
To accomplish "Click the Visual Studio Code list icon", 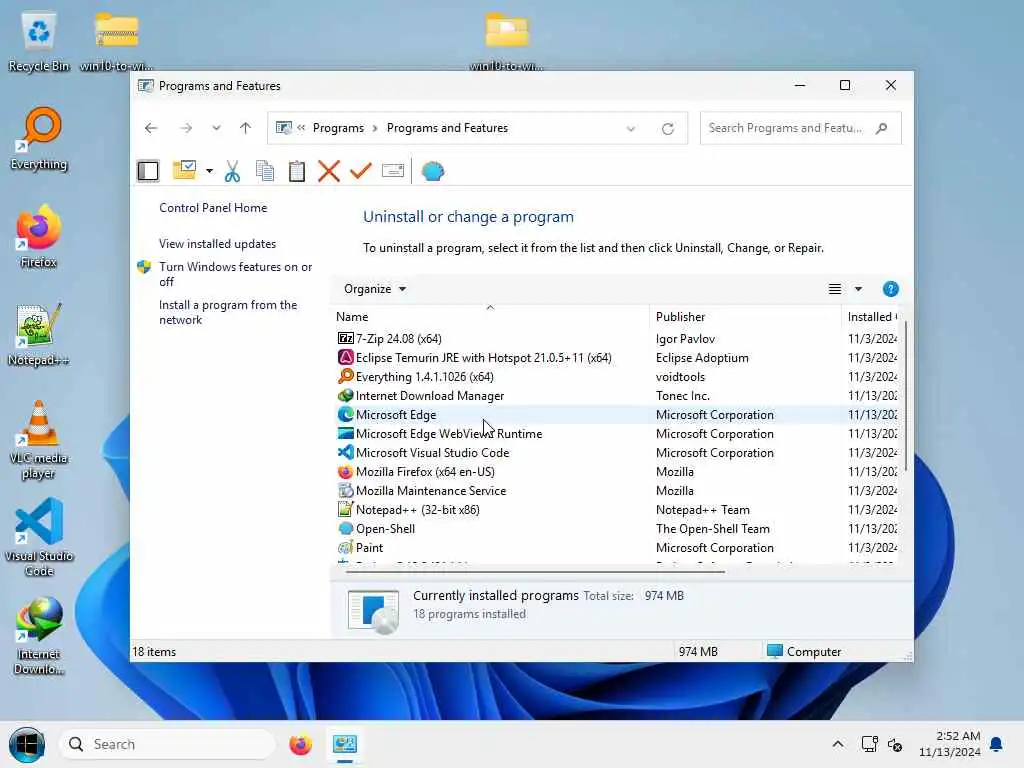I will [x=345, y=452].
